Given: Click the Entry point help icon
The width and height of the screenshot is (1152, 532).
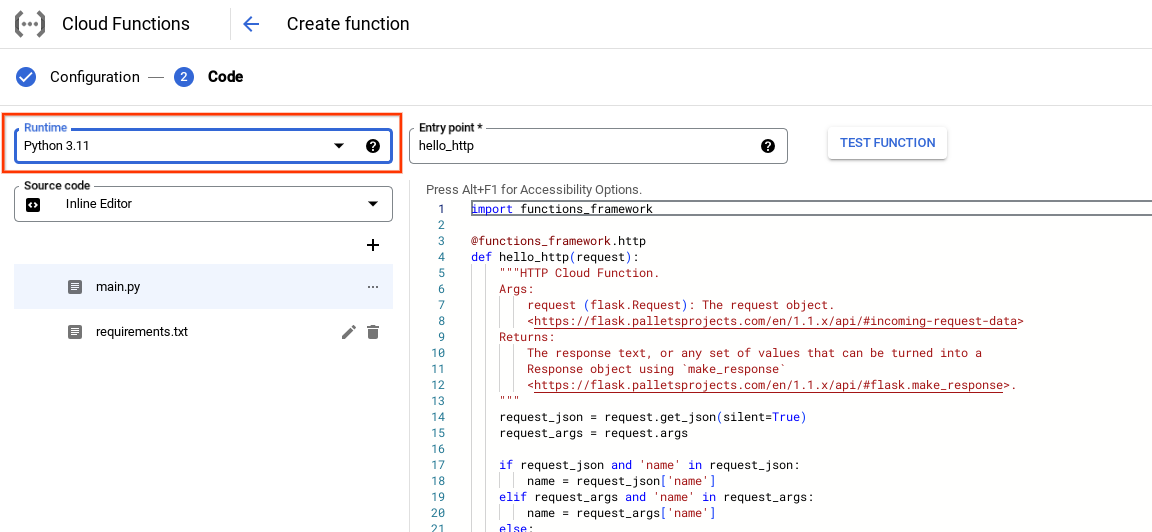Looking at the screenshot, I should pyautogui.click(x=768, y=146).
